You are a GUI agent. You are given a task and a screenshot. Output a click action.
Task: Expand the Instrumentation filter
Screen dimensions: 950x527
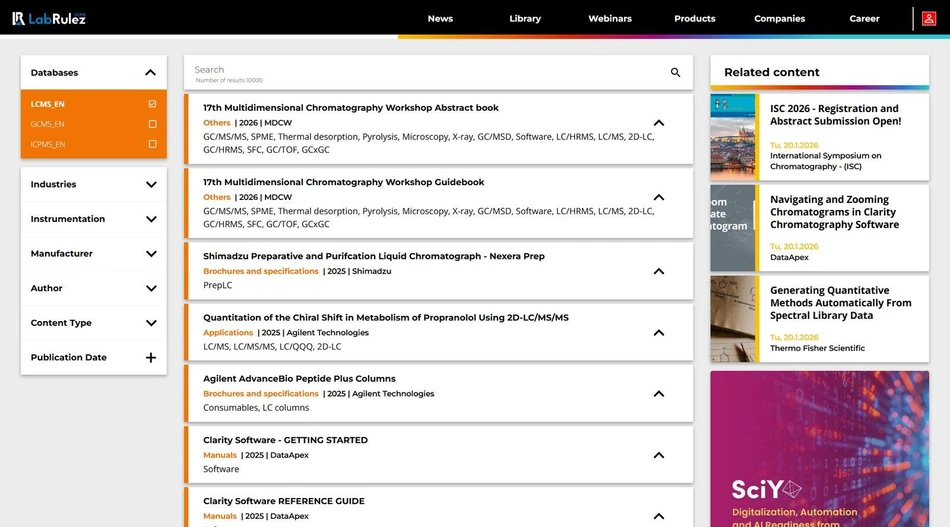151,219
